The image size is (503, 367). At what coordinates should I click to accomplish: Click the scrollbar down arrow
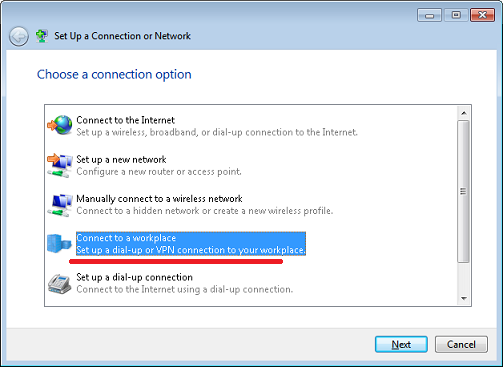point(464,298)
